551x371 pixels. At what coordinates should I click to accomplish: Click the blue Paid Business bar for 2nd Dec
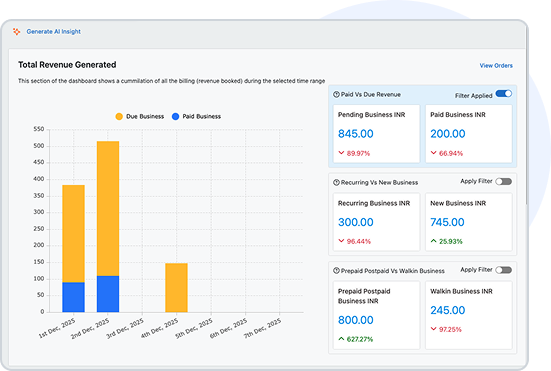[108, 294]
